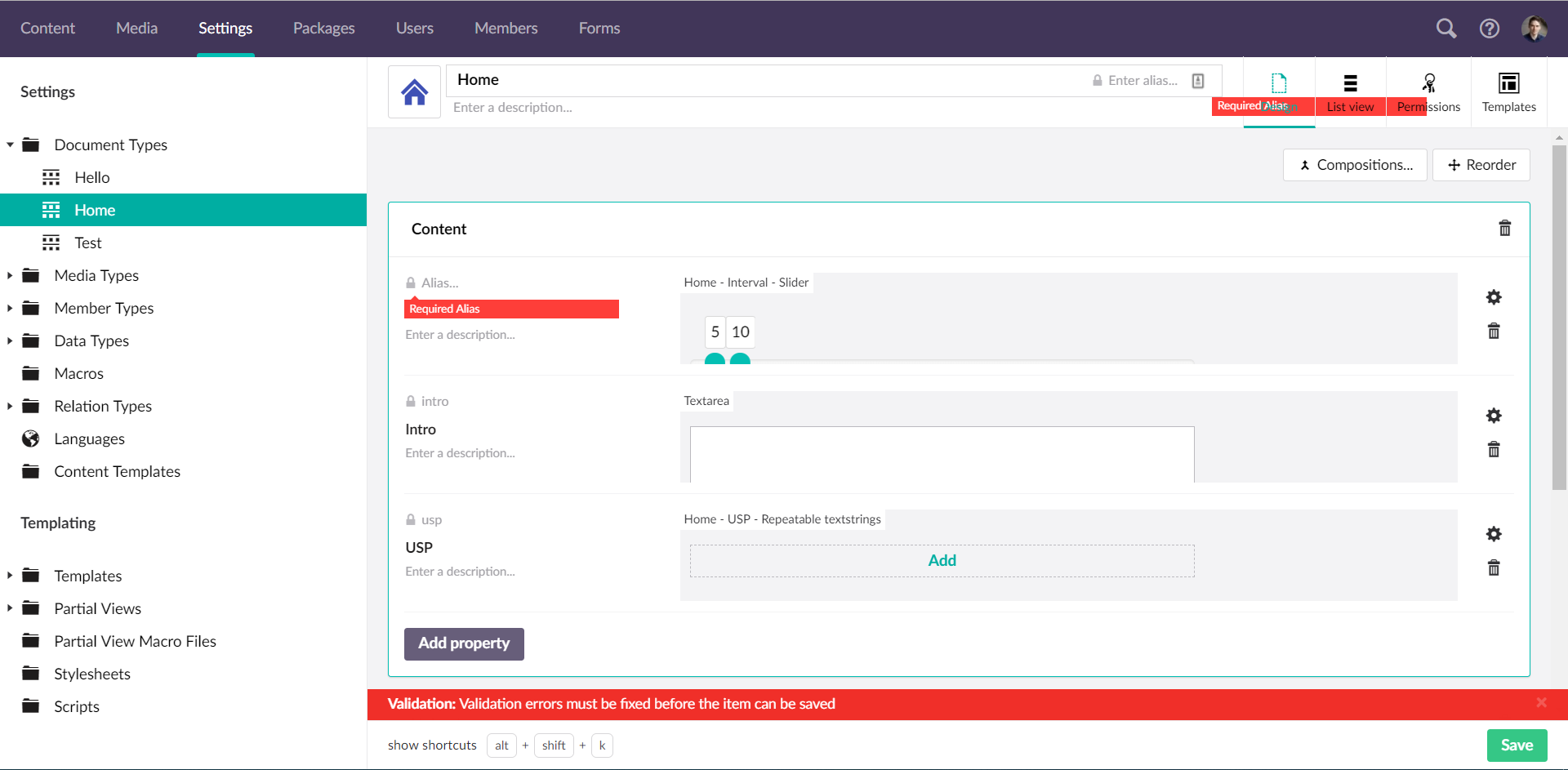The height and width of the screenshot is (770, 1568).
Task: Open the Templates tab icon
Action: tap(1508, 91)
